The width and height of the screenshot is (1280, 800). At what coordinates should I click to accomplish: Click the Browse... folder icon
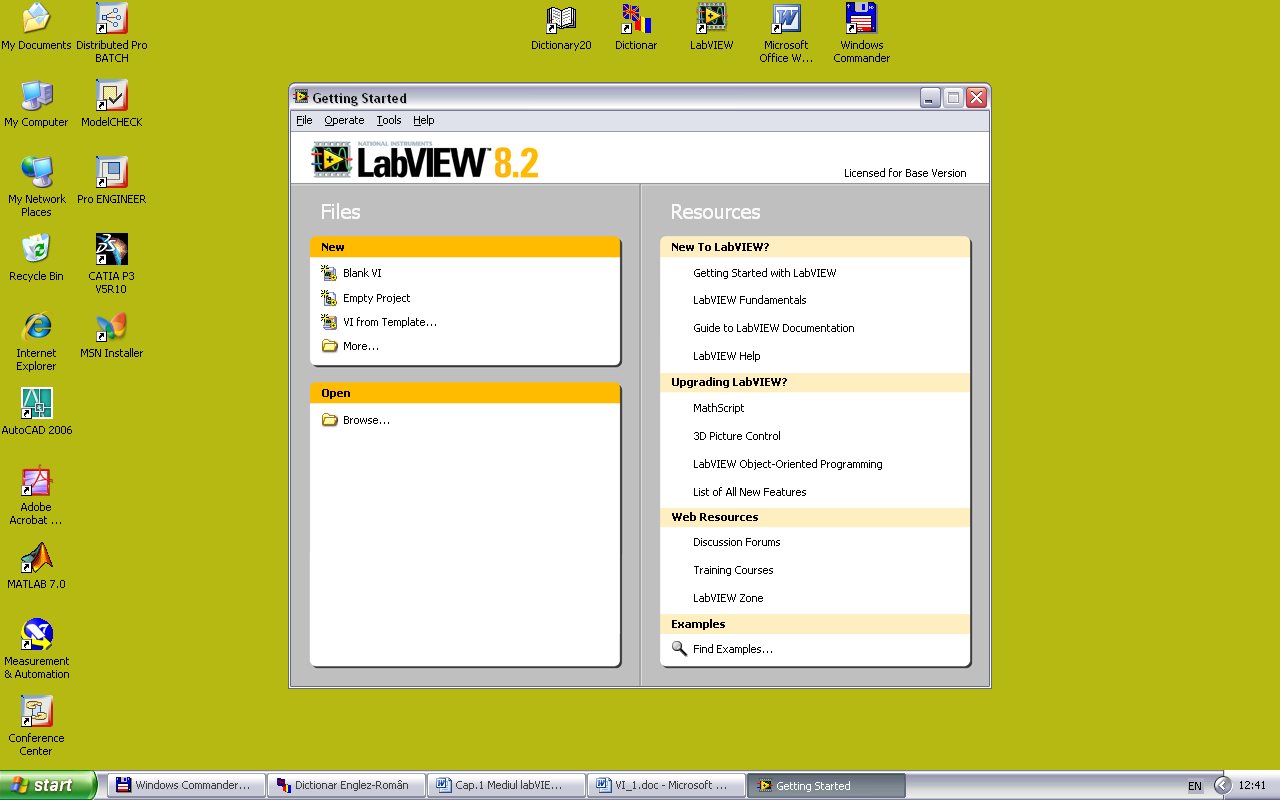tap(329, 420)
